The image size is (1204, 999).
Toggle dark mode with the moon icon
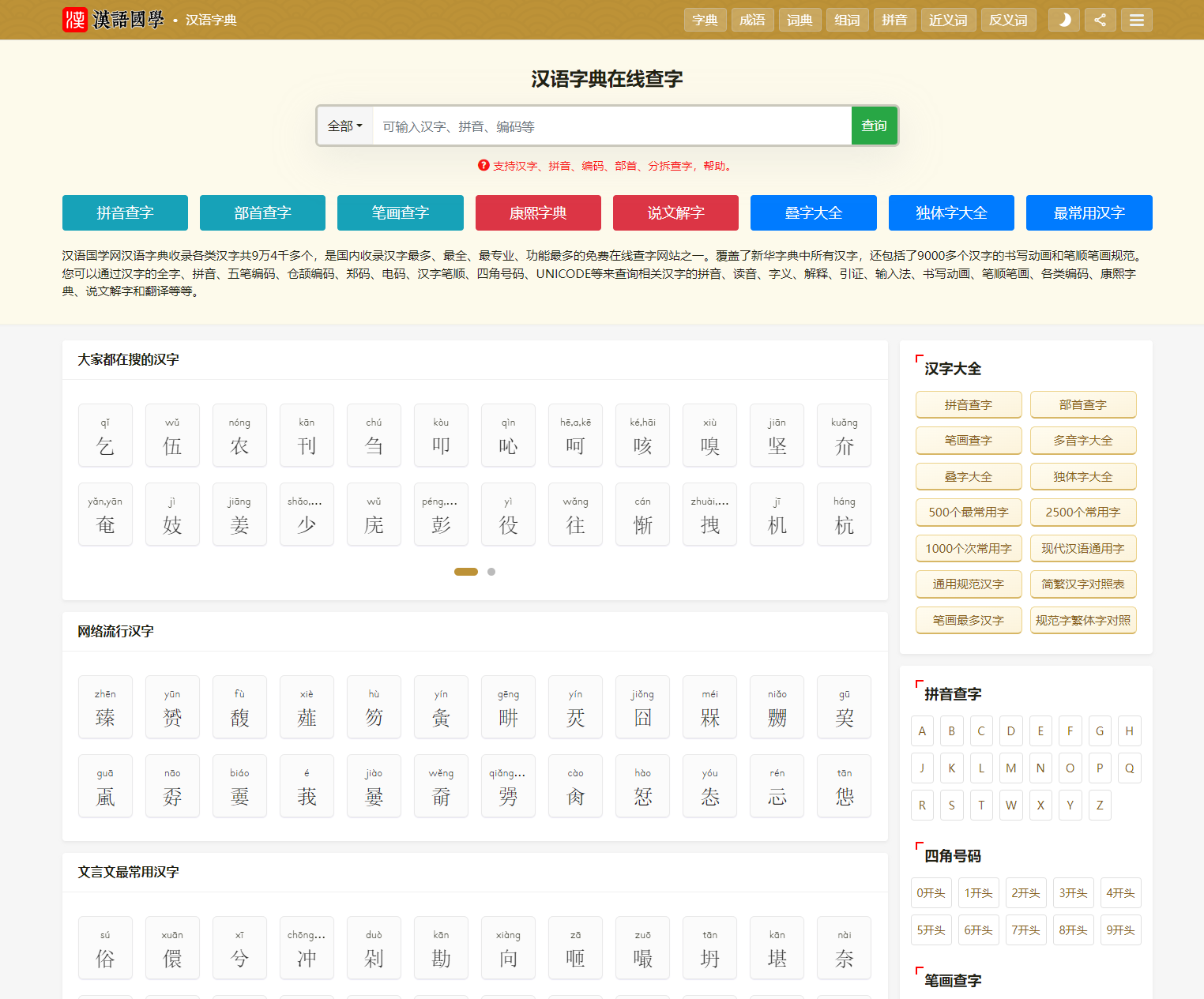point(1063,20)
